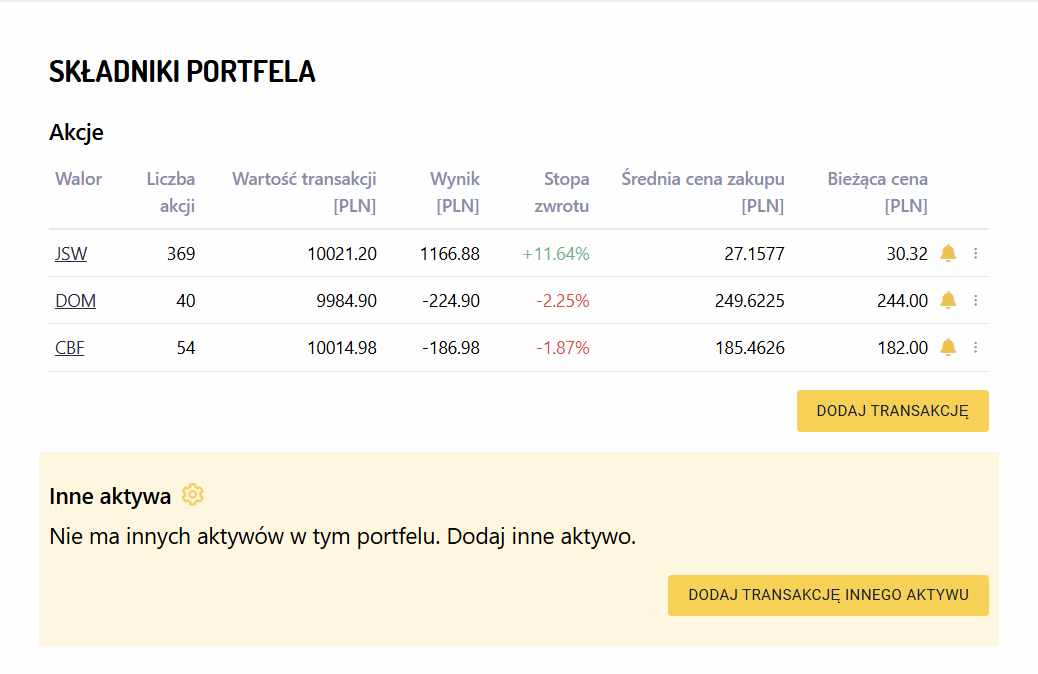Set price alert bell for DOM
Viewport: 1038px width, 674px height.
[x=948, y=300]
